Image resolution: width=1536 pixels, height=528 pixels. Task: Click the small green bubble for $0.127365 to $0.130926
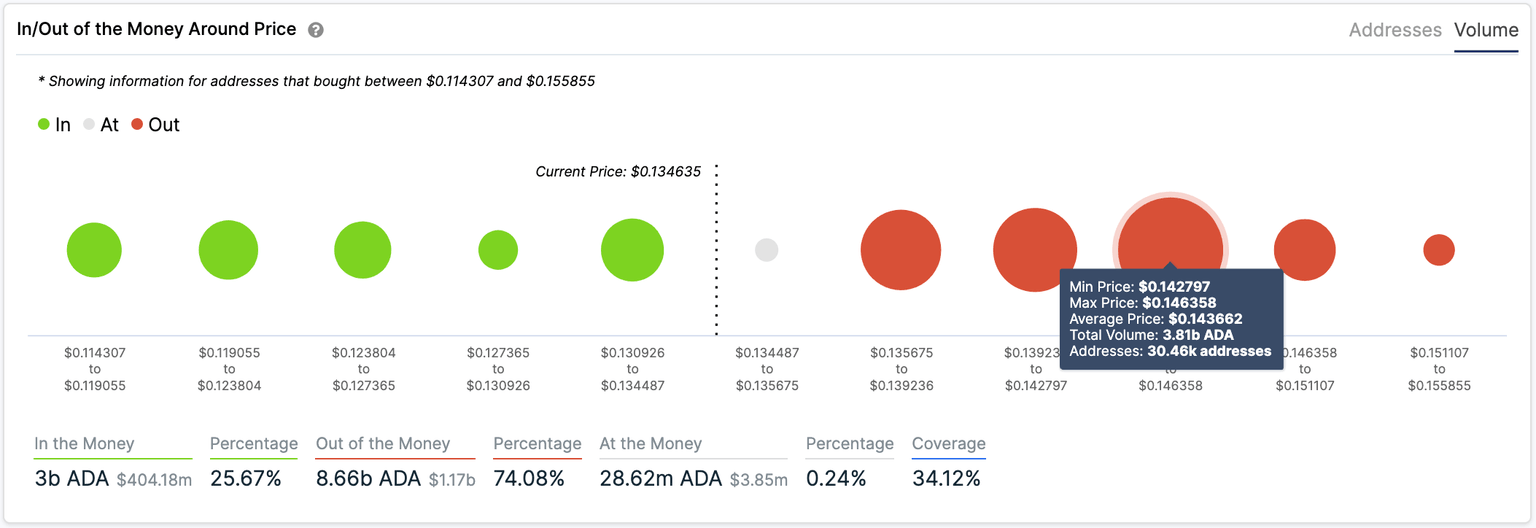498,250
